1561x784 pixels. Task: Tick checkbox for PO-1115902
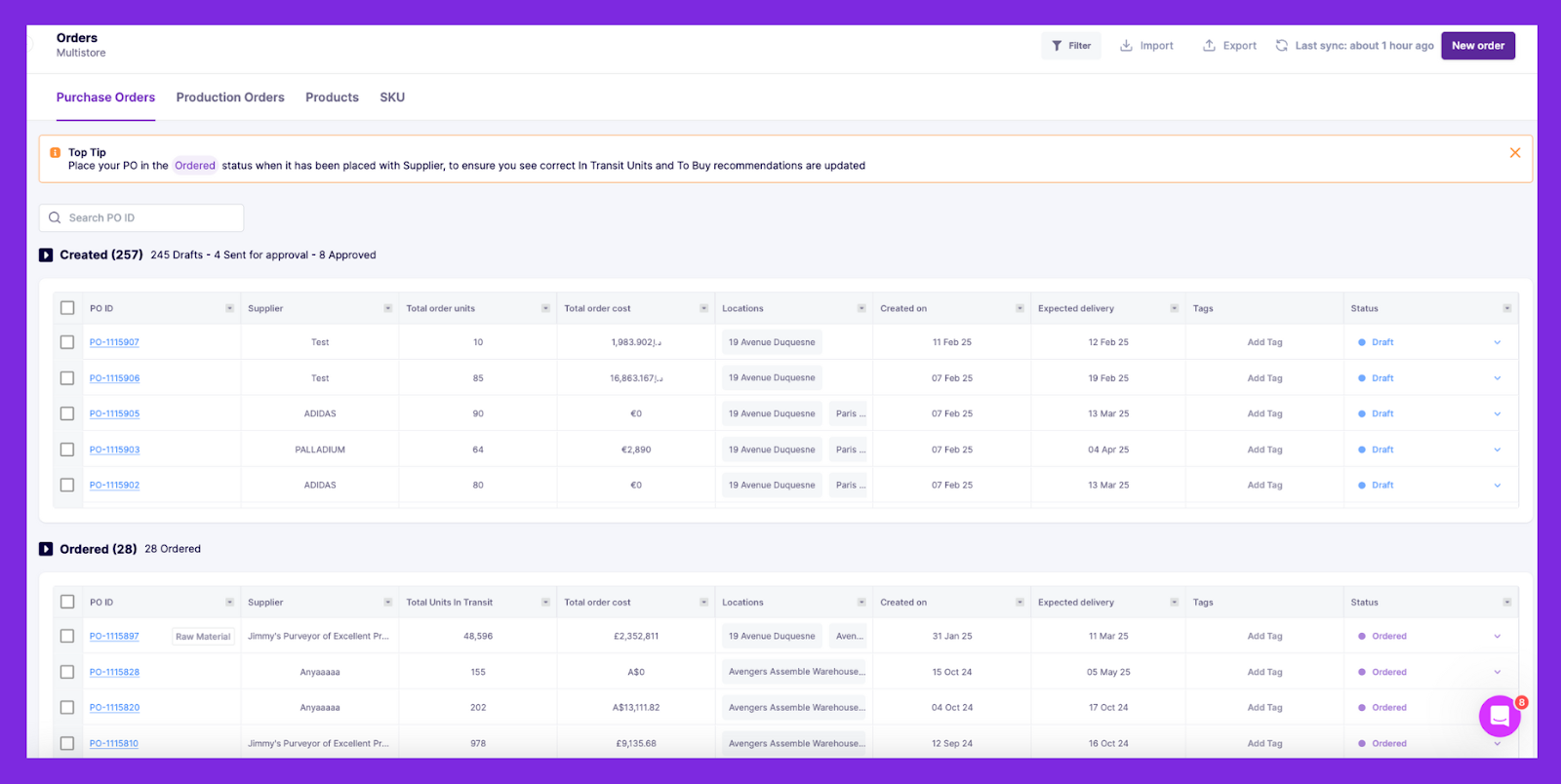point(67,485)
